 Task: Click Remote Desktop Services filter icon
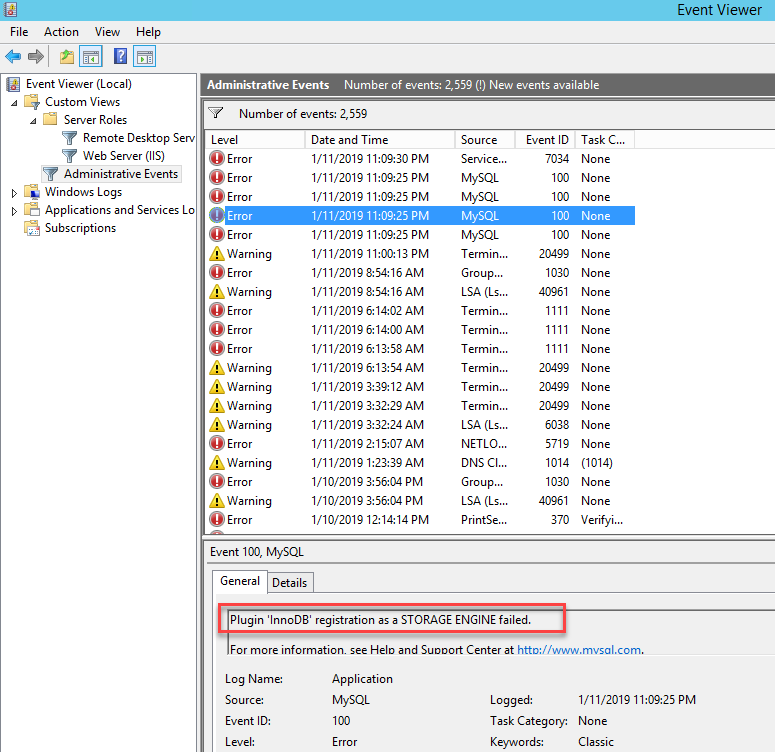point(70,138)
